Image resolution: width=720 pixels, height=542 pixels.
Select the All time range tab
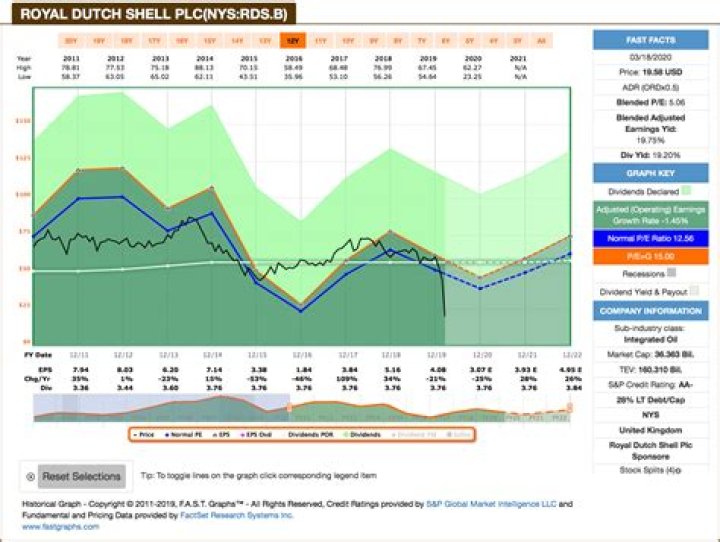(541, 41)
